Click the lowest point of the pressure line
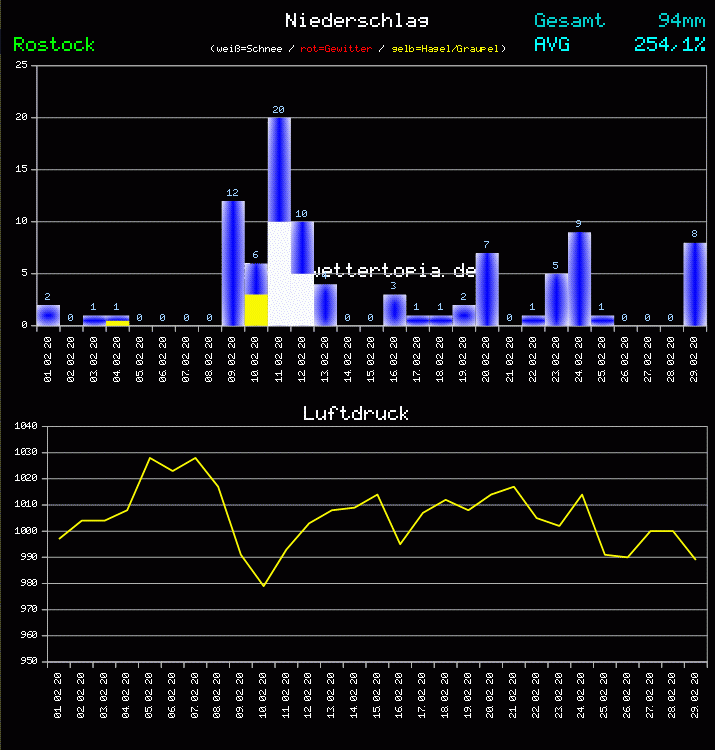Image resolution: width=715 pixels, height=750 pixels. click(264, 586)
